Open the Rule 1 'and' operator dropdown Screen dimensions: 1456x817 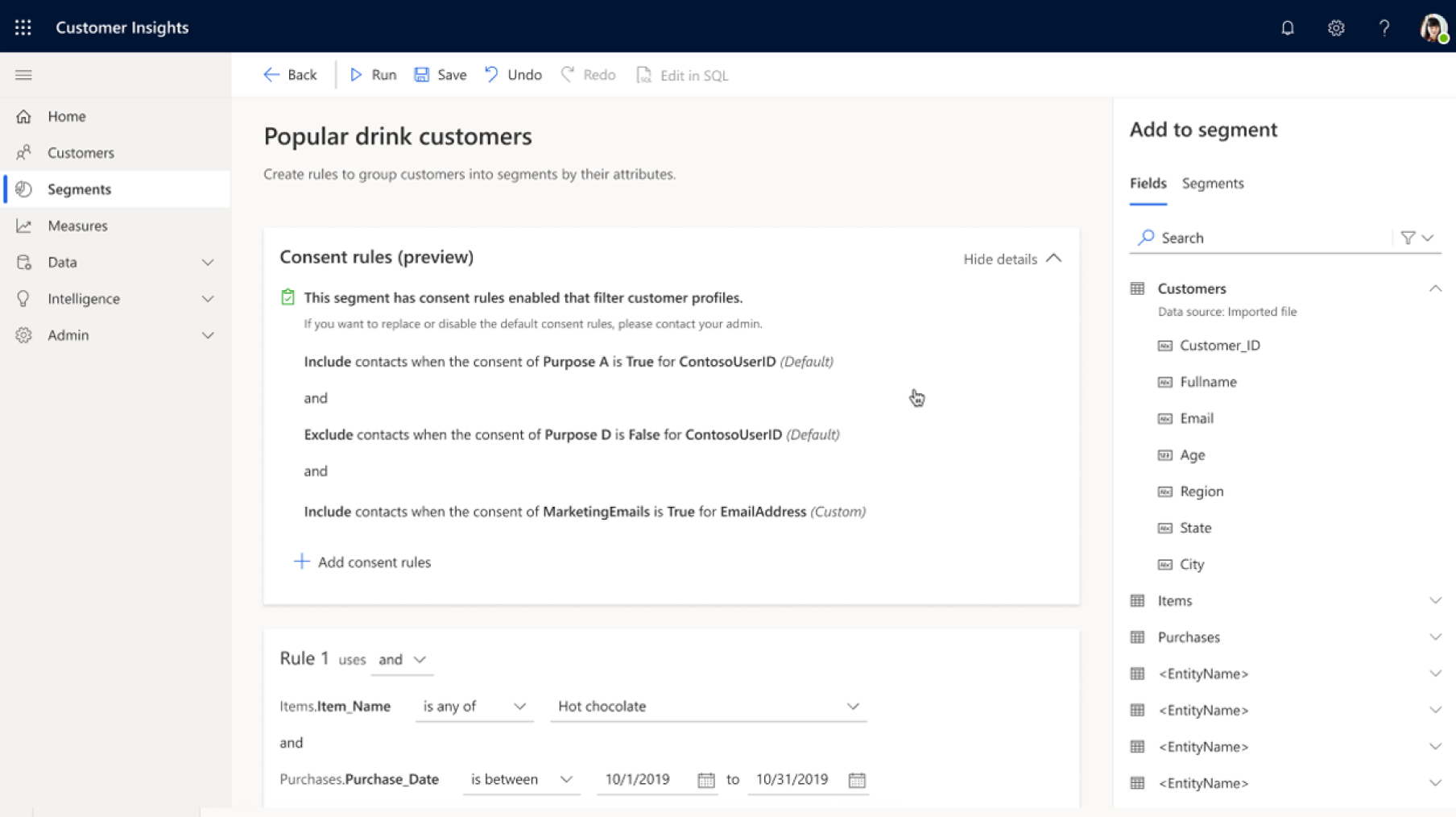click(402, 660)
